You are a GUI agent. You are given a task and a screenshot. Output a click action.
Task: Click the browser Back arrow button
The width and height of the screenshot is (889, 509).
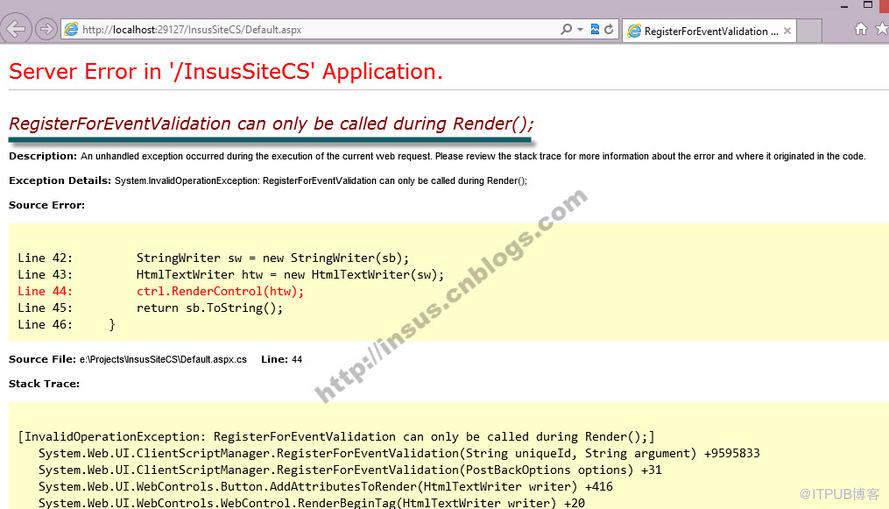pyautogui.click(x=16, y=28)
